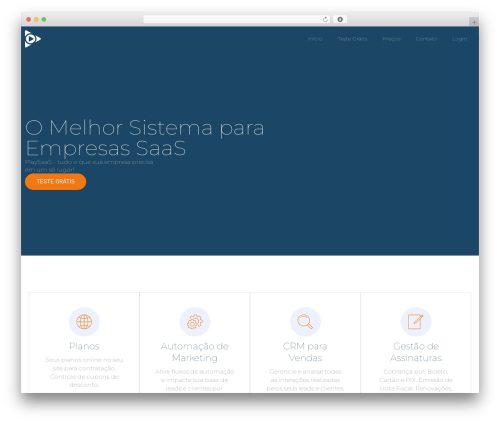Click the browser reload icon

pos(325,19)
